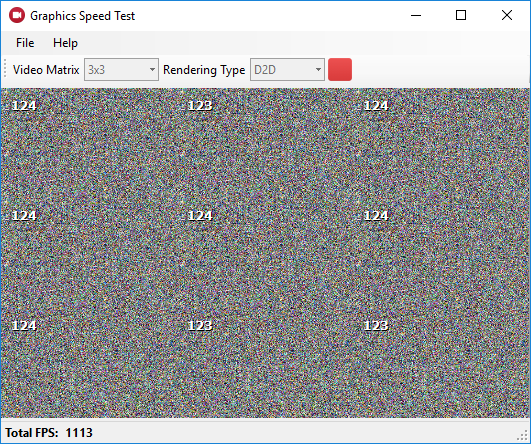
Task: Click the red stop test button
Action: click(x=340, y=69)
